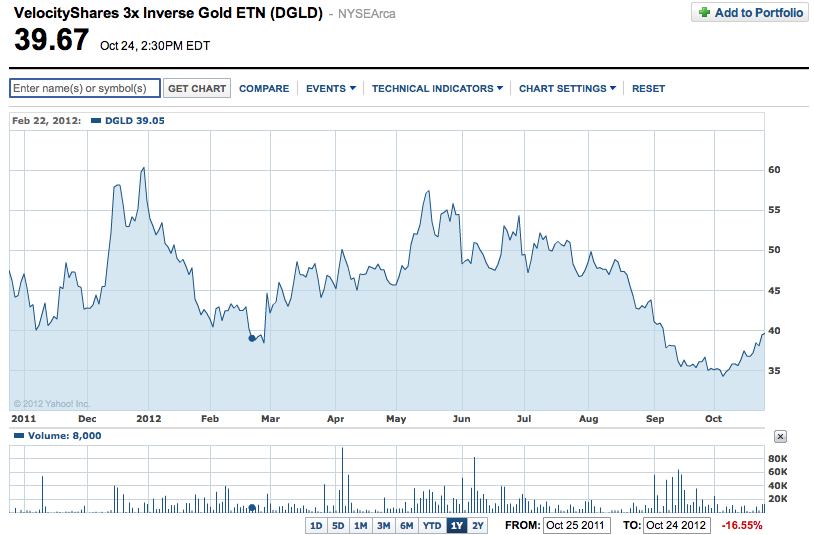
Task: Click the '35' price axis label
Action: coord(774,371)
